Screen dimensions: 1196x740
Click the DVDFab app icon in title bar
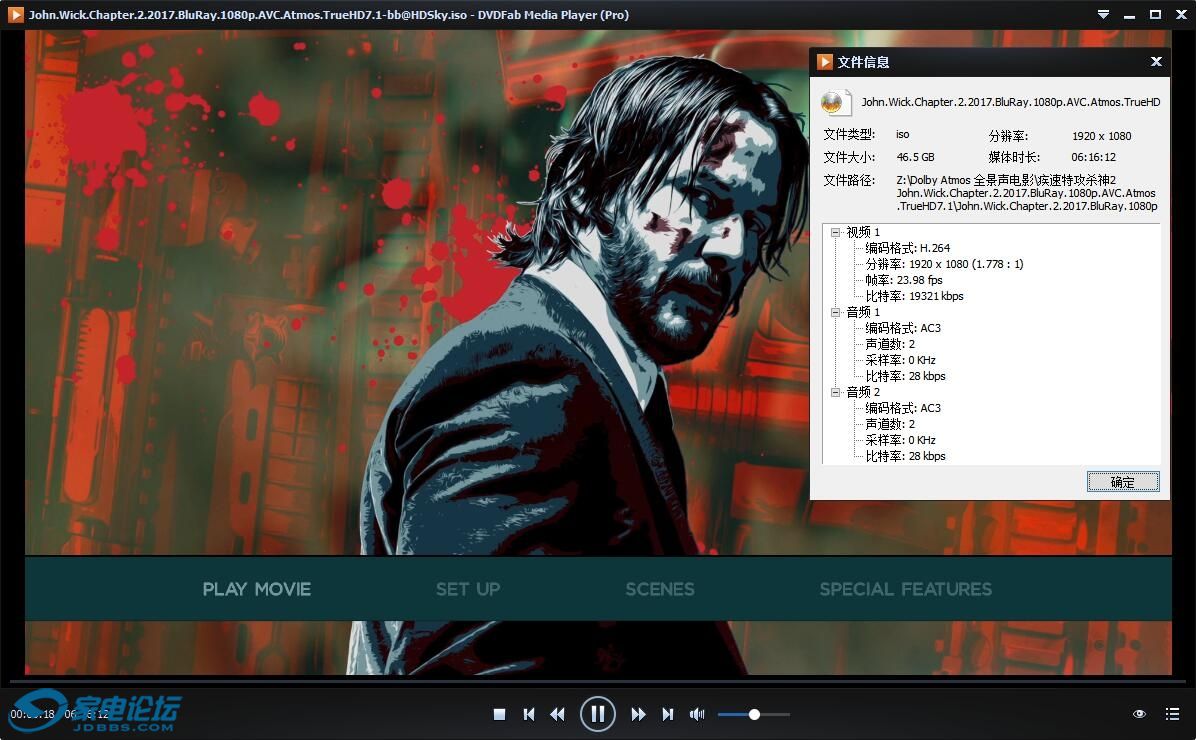pos(15,14)
